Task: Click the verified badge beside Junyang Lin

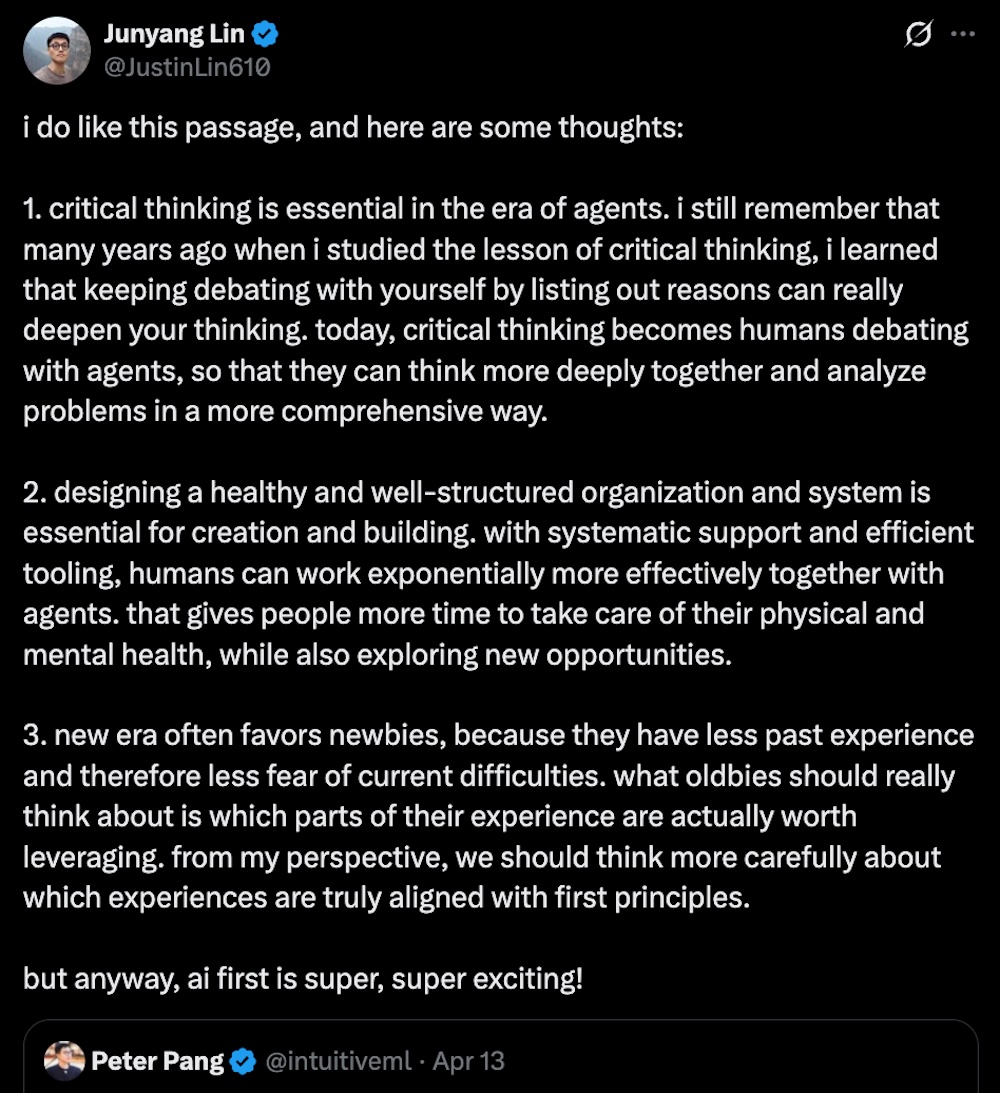Action: pyautogui.click(x=265, y=36)
